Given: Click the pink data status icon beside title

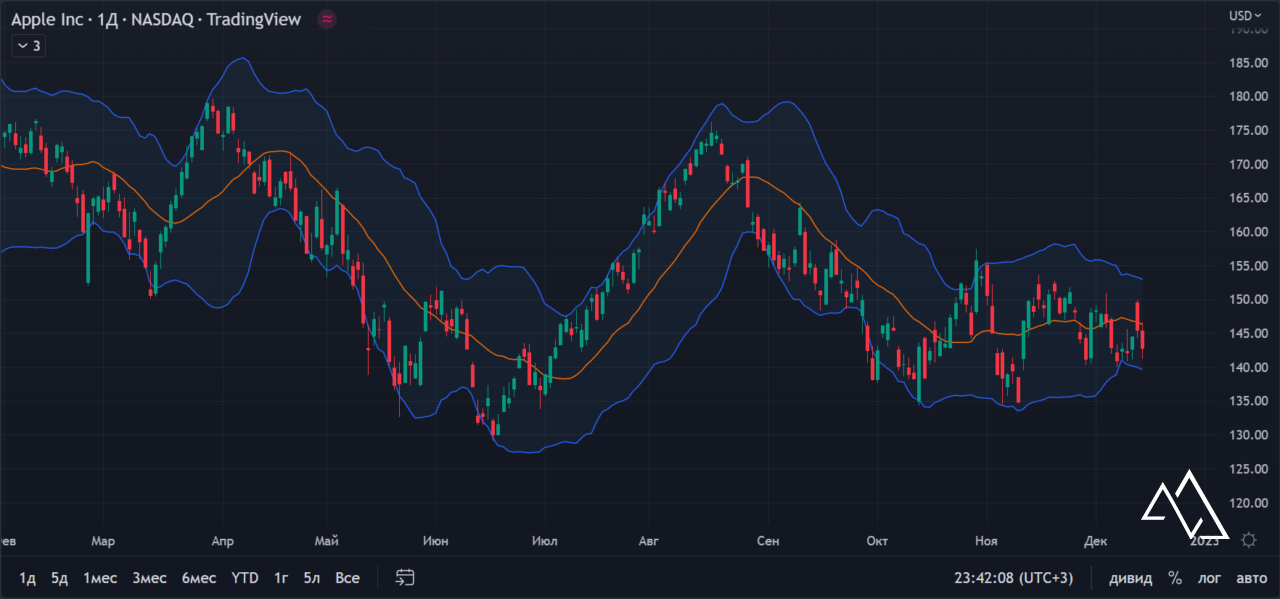Looking at the screenshot, I should point(326,19).
